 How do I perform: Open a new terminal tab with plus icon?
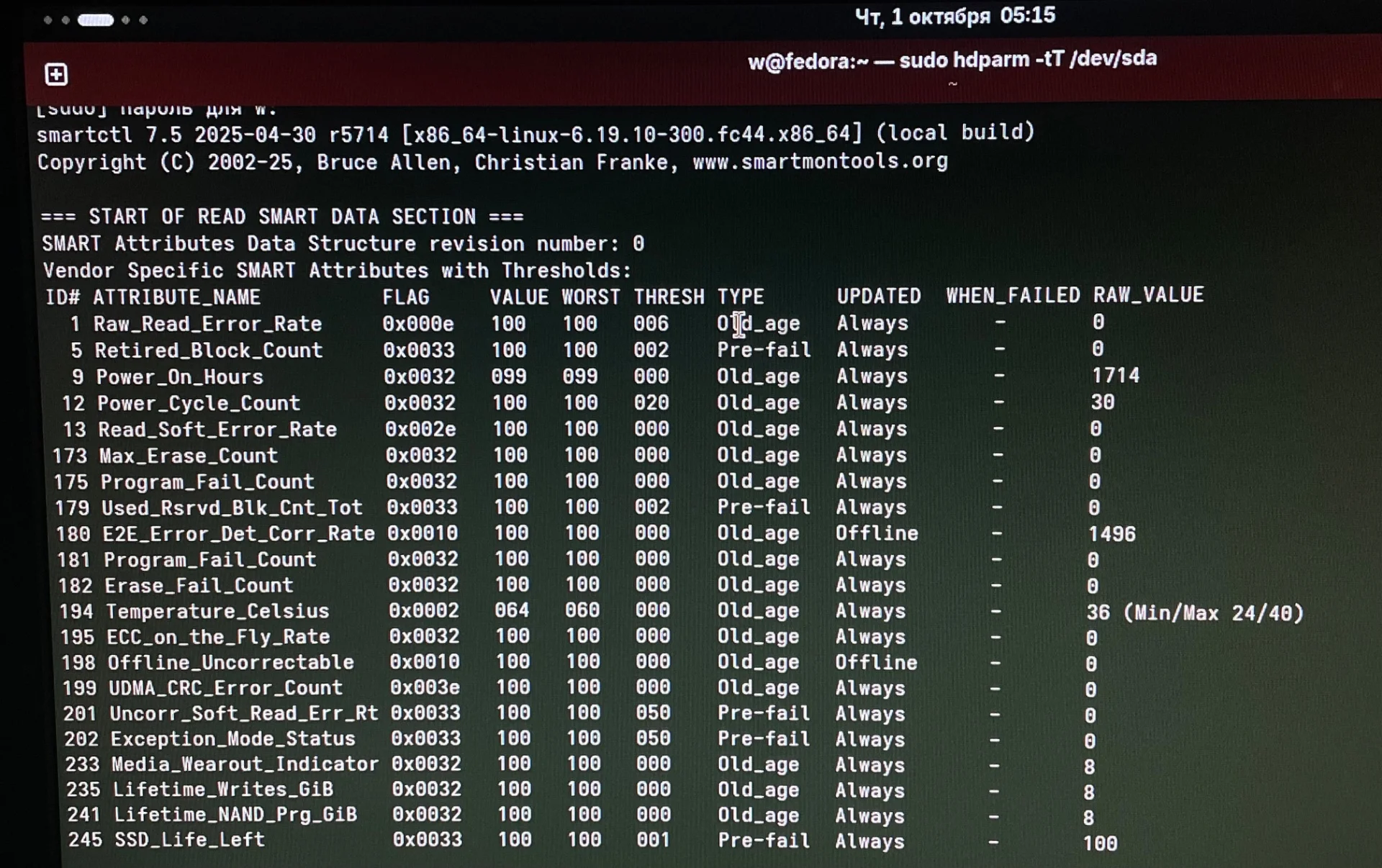pos(56,74)
